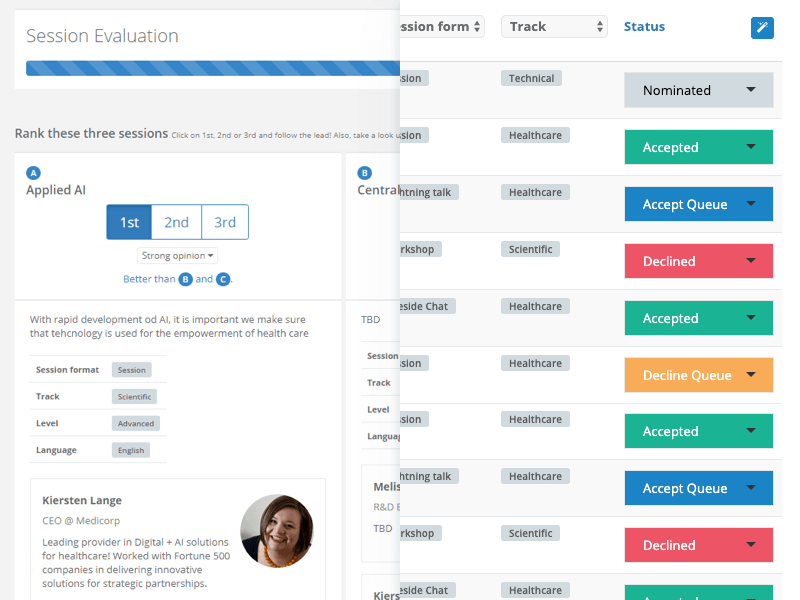
Task: Select 2nd rank for Applied AI
Action: (x=177, y=222)
